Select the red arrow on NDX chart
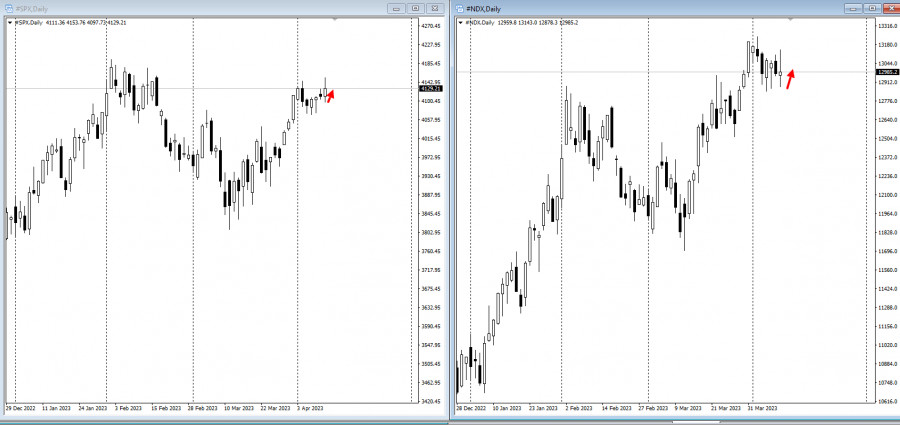The height and width of the screenshot is (425, 900). 790,78
